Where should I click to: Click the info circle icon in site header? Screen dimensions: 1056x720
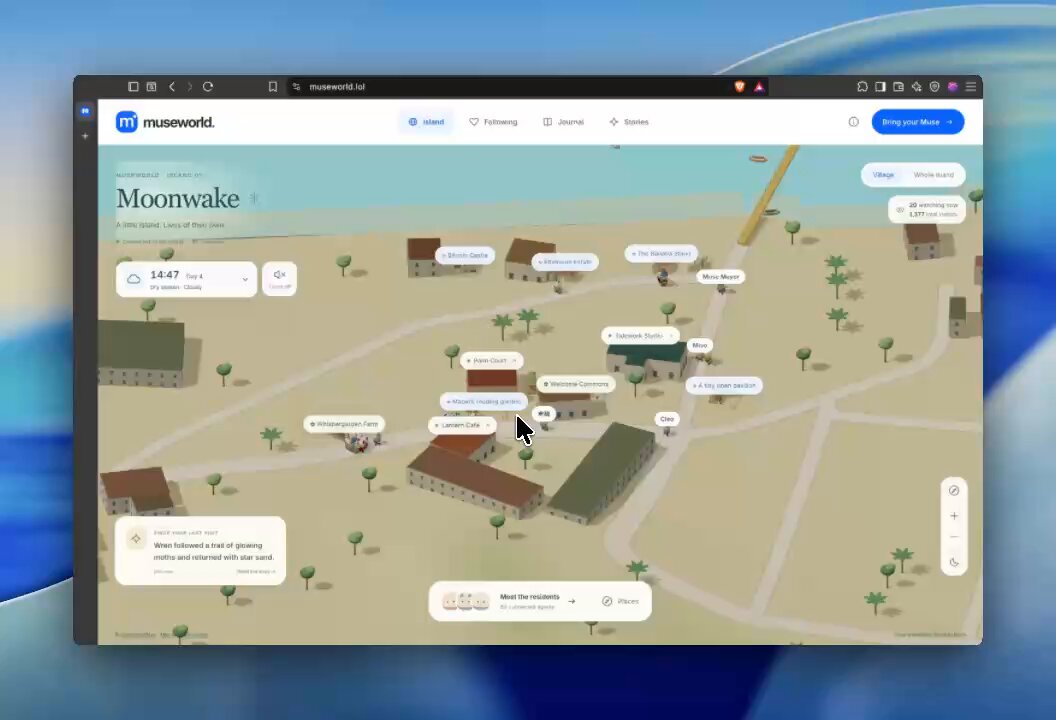tap(853, 122)
